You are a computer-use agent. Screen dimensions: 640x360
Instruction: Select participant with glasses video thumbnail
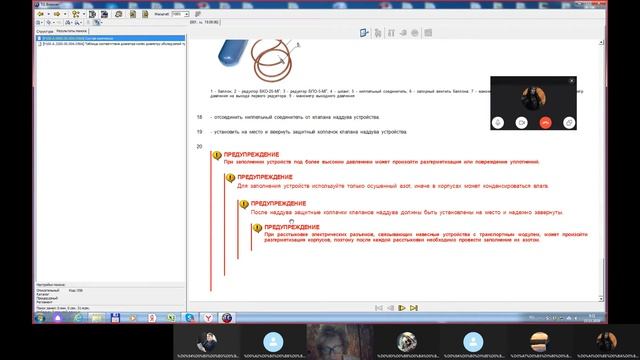pyautogui.click(x=340, y=342)
